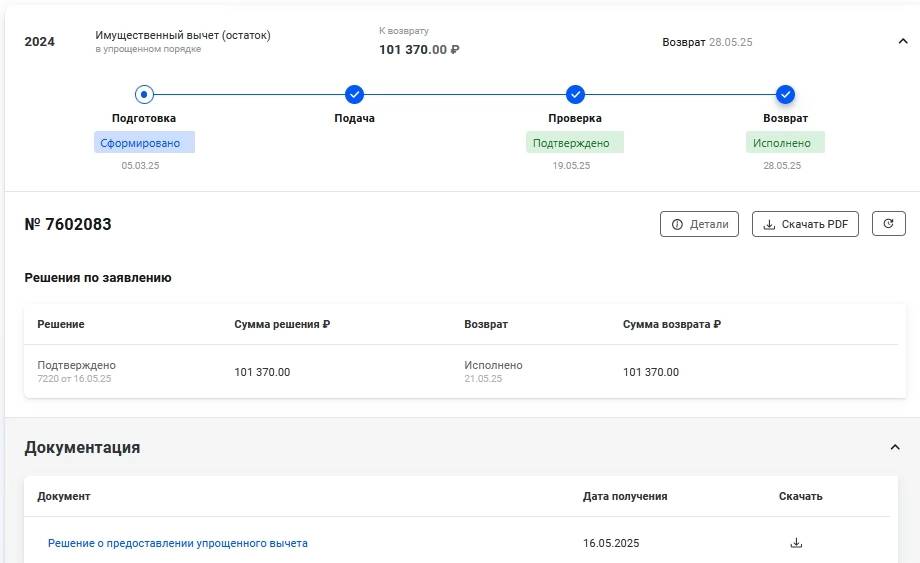This screenshot has width=920, height=563.
Task: Click the в упрощенном порядке subtitle
Action: click(148, 49)
